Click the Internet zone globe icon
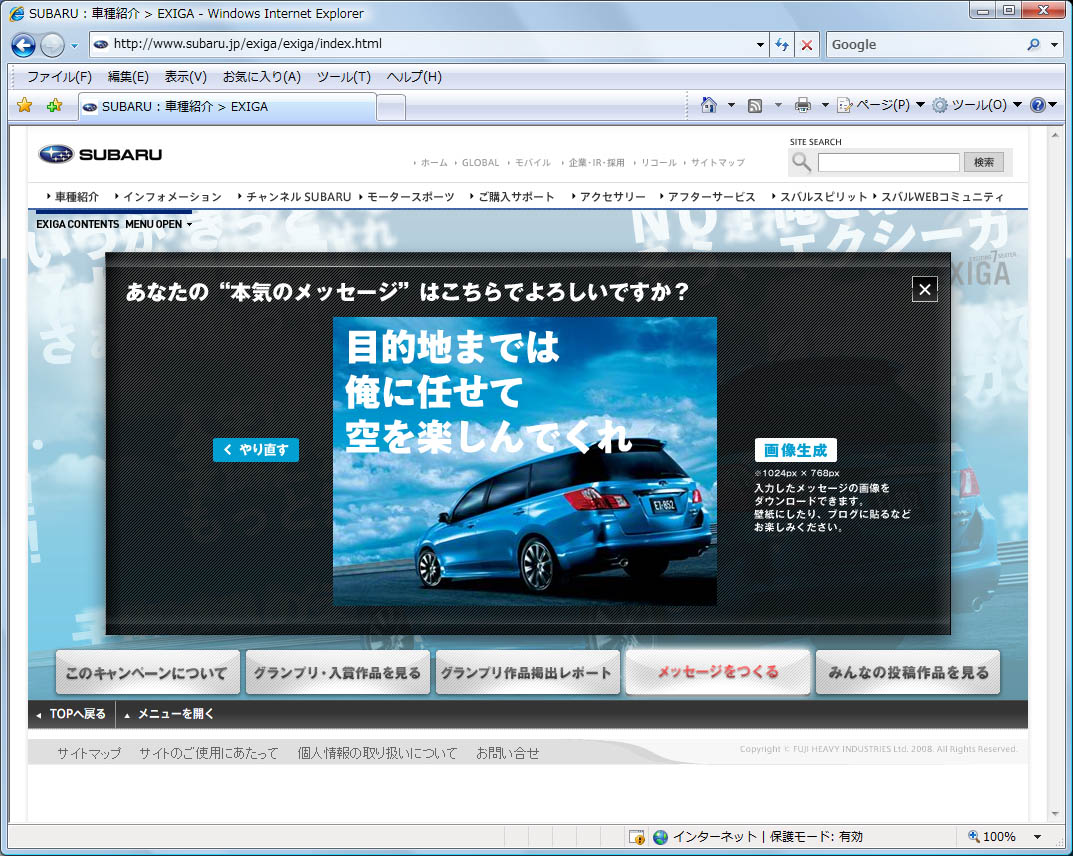This screenshot has height=856, width=1073. click(x=660, y=837)
